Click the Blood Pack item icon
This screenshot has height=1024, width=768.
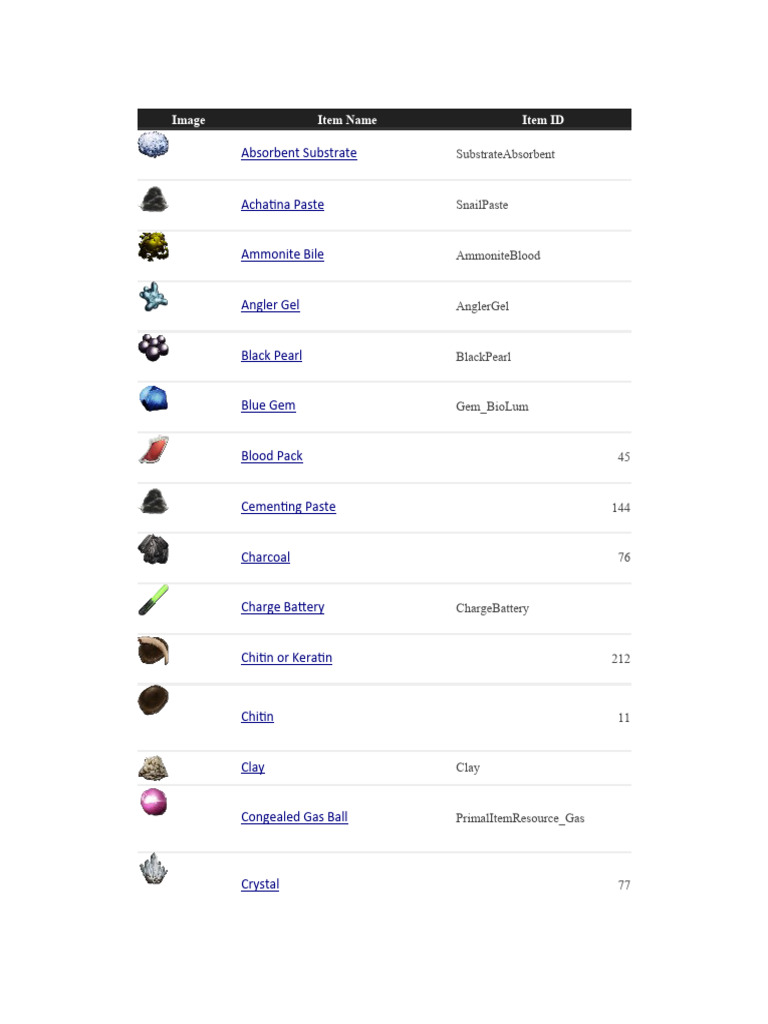click(153, 449)
